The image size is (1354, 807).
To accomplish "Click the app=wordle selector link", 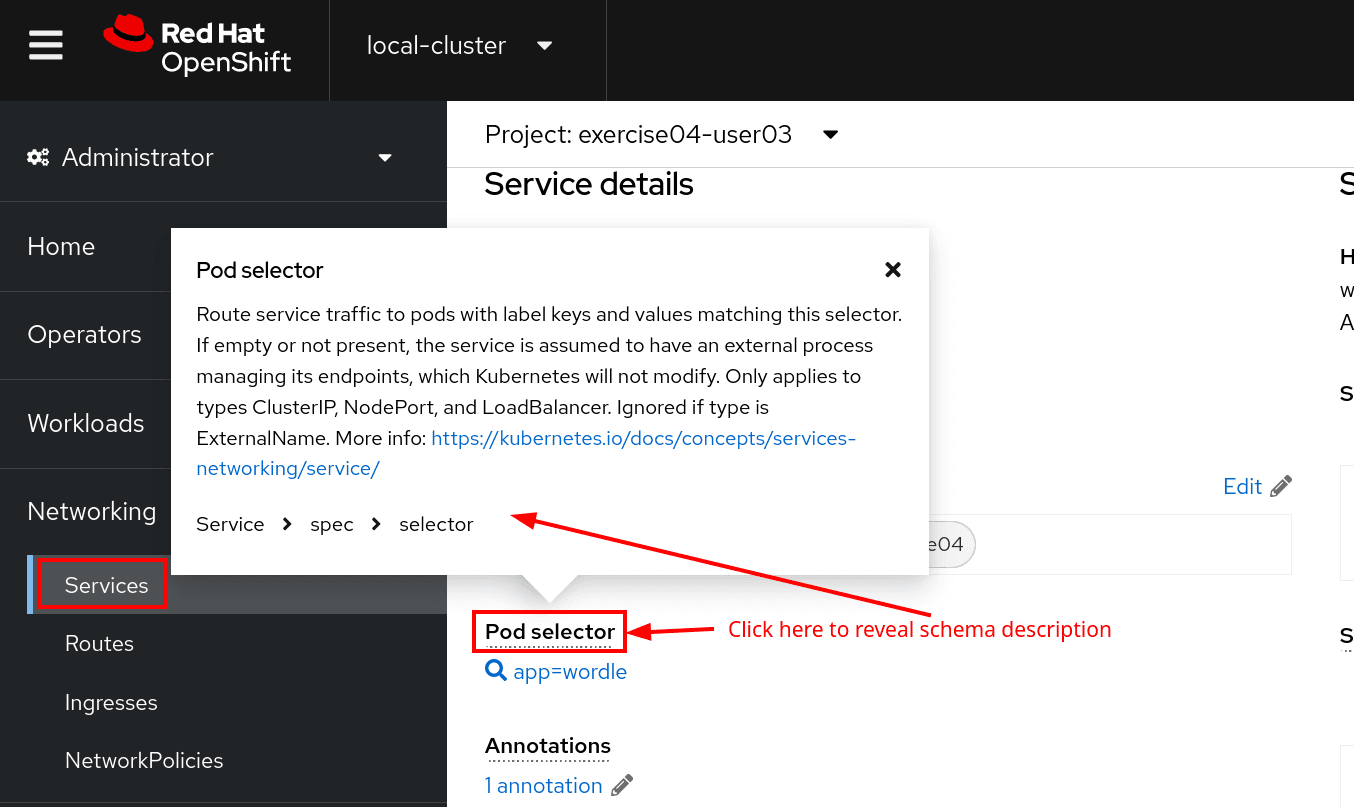I will click(x=569, y=672).
